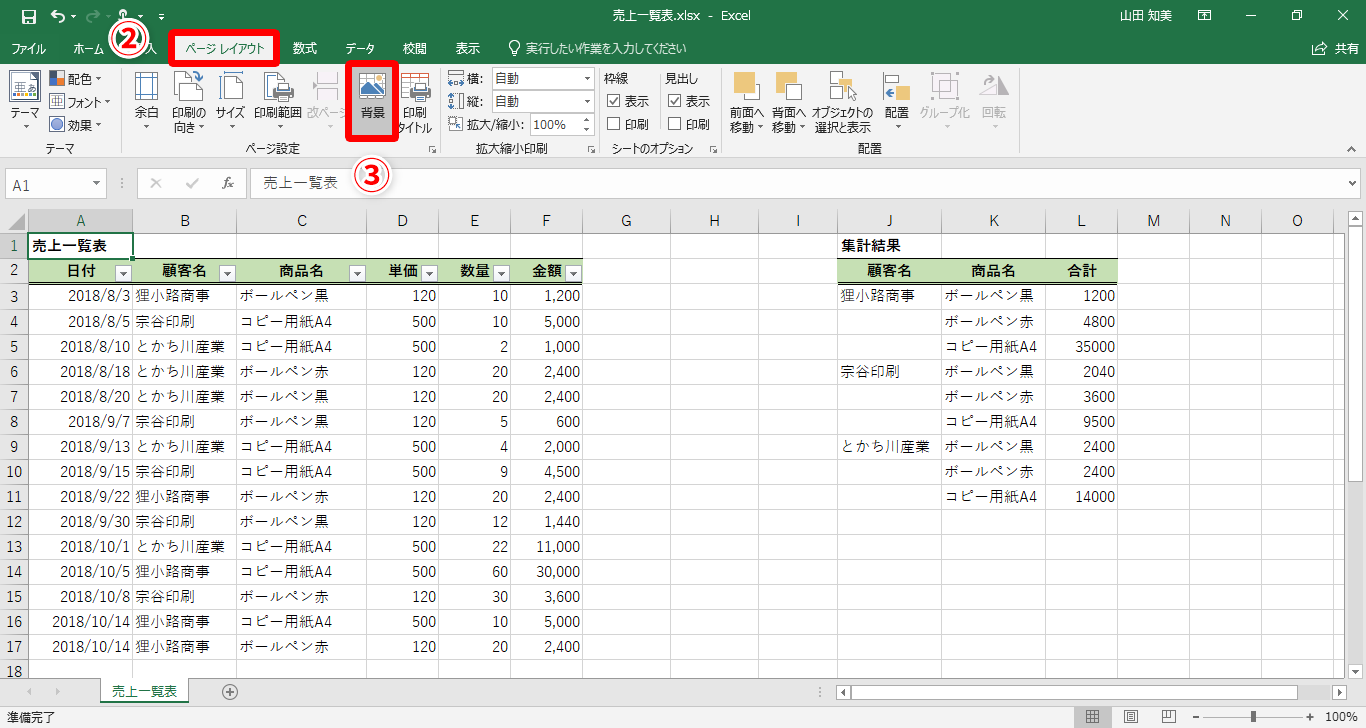Open Print Titles (印刷タイトル)

pyautogui.click(x=415, y=101)
